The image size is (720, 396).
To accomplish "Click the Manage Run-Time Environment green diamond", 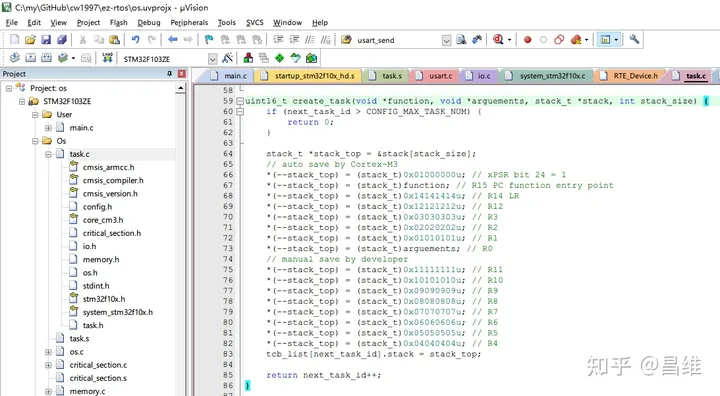I will (x=280, y=58).
